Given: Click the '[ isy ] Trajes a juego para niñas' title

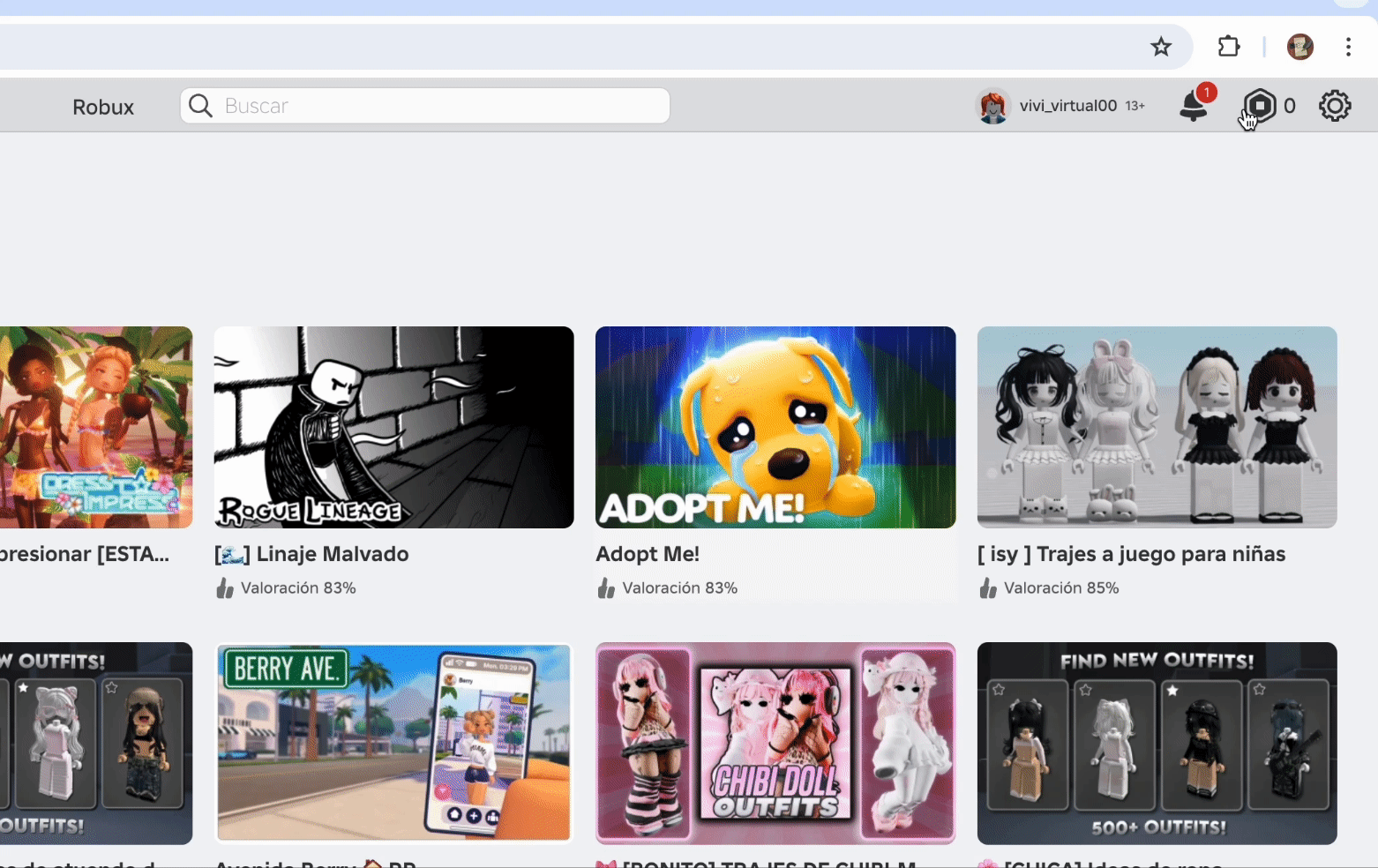Looking at the screenshot, I should click(x=1132, y=554).
